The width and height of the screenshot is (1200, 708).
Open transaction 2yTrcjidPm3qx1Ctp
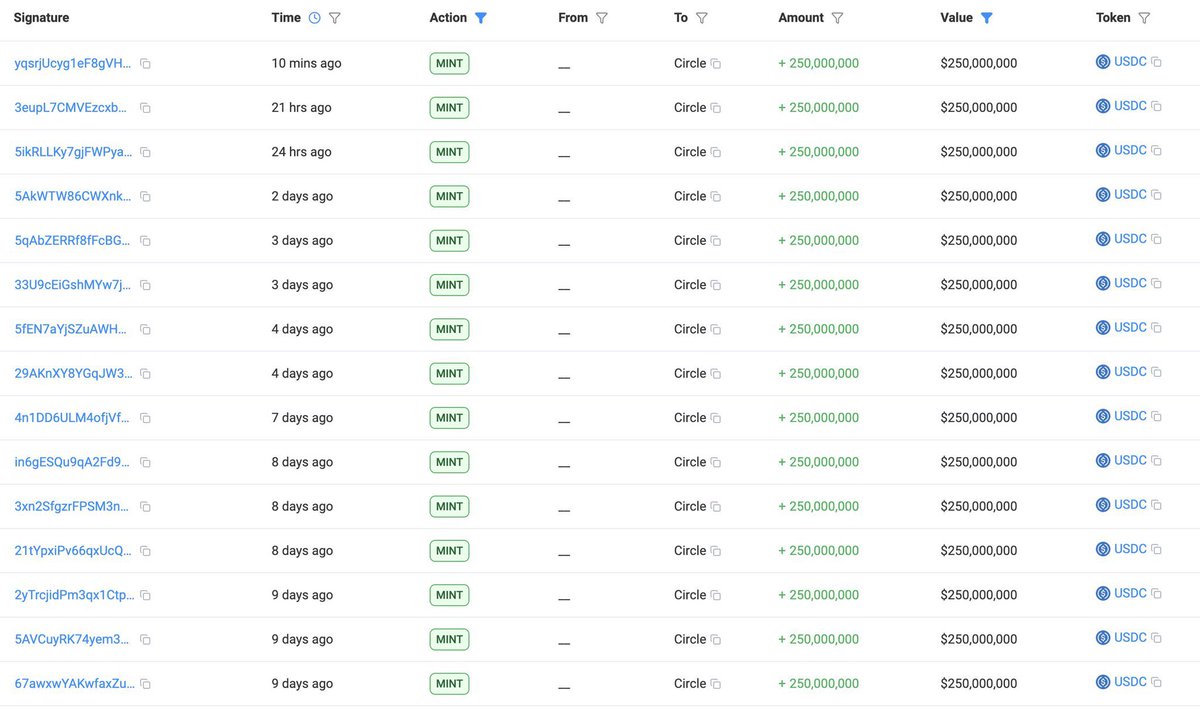coord(74,595)
